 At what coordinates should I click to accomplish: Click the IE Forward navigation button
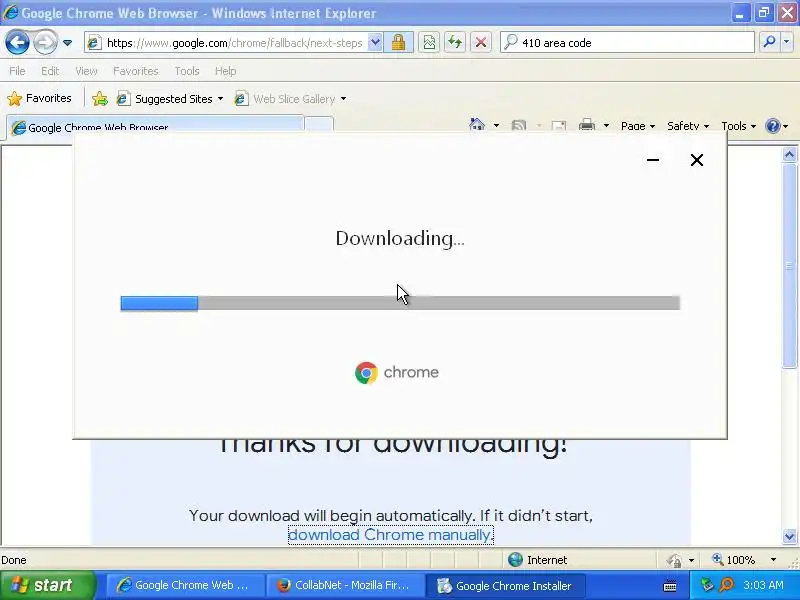(45, 42)
